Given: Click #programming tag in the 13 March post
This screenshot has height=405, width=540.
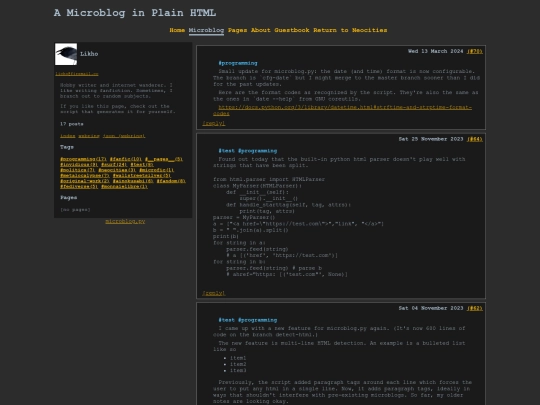Looking at the screenshot, I should tap(238, 63).
